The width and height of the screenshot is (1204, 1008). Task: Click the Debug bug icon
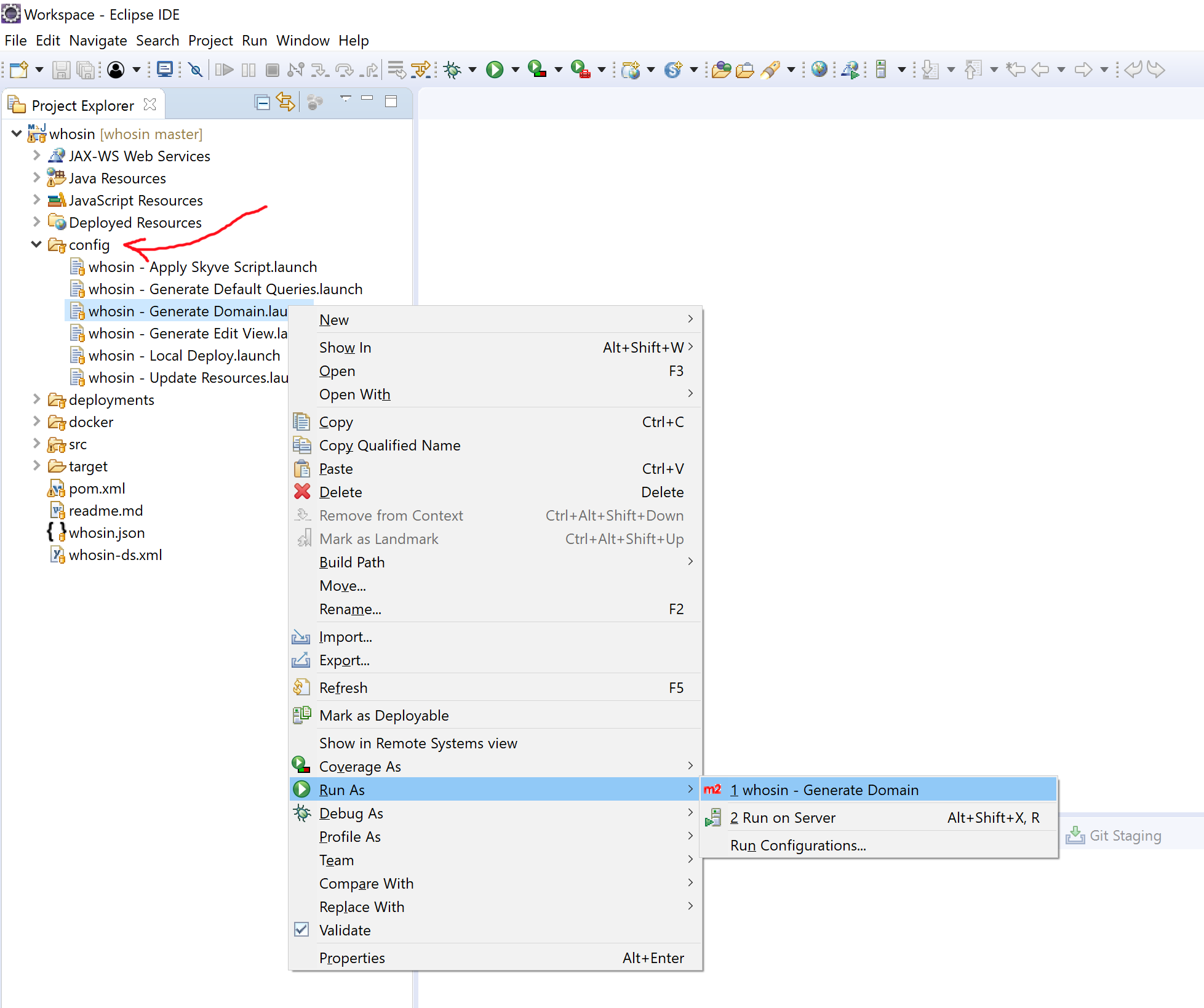coord(453,70)
